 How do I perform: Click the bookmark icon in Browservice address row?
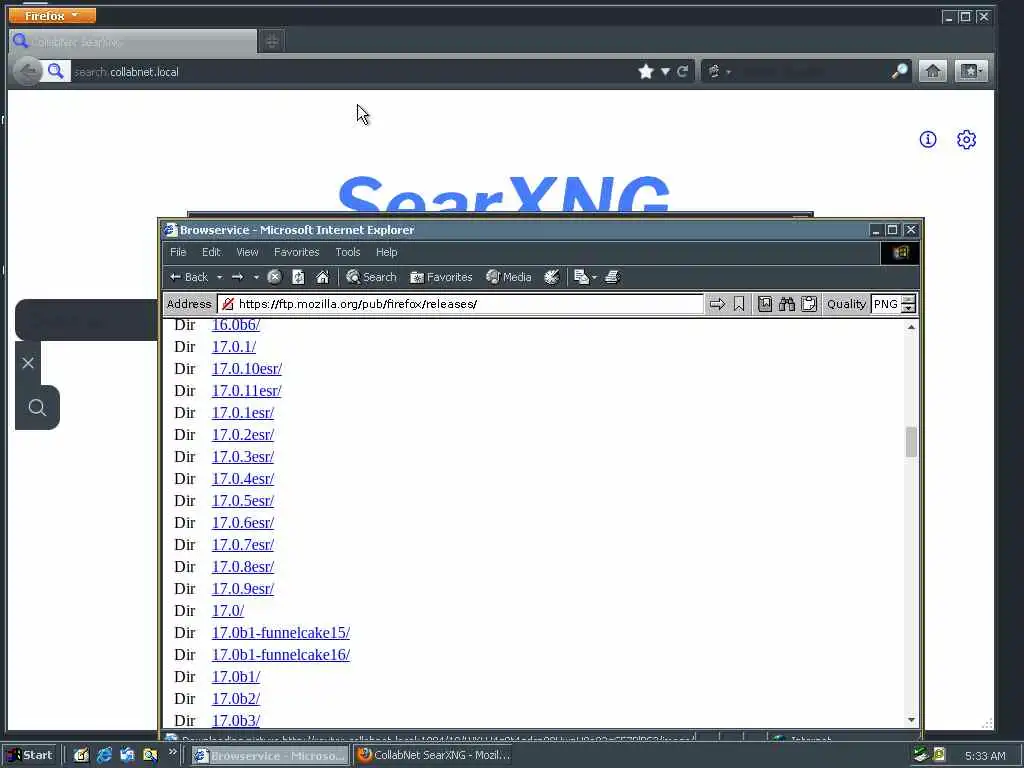739,304
